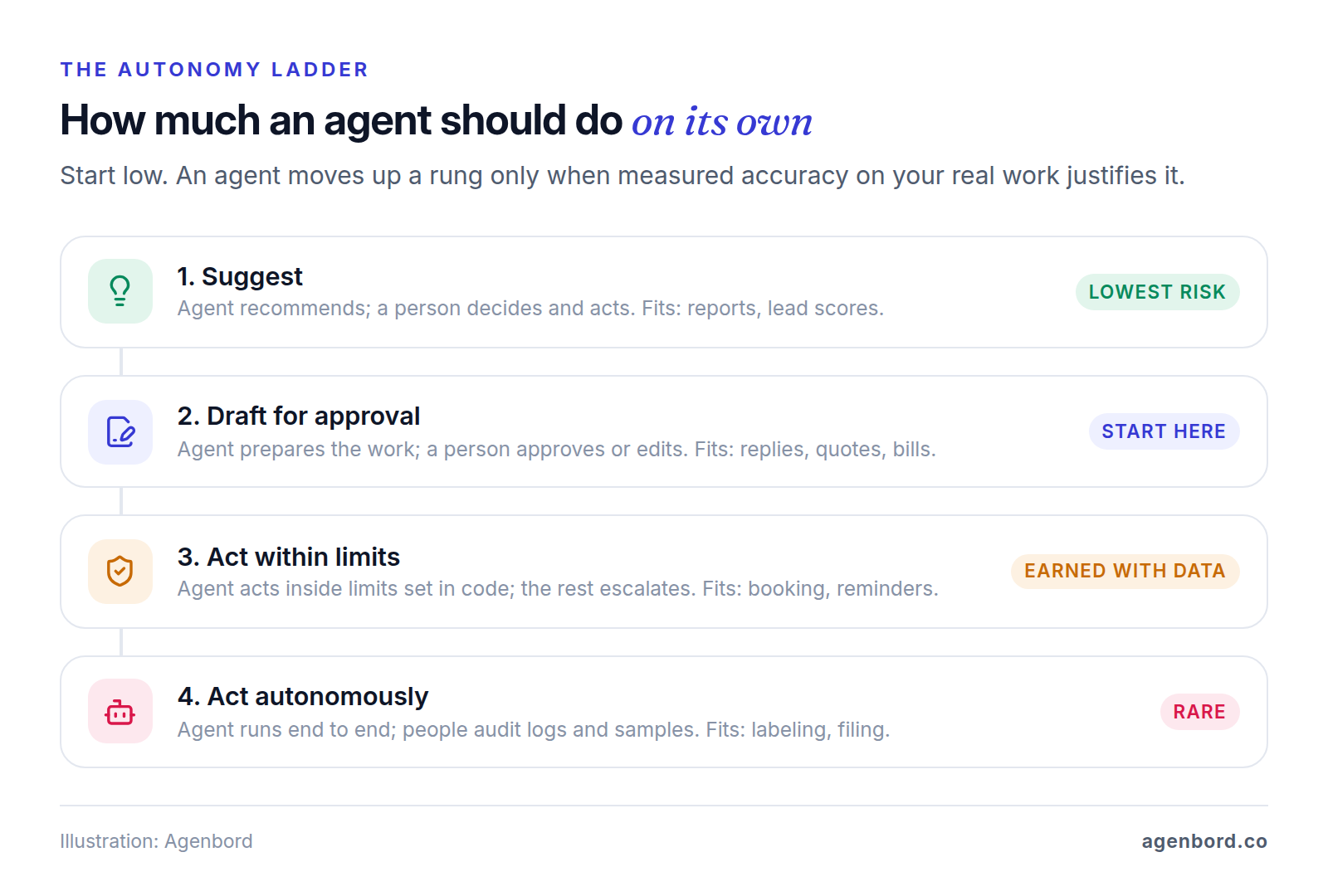Click the heading "1. Suggest"

(x=240, y=276)
